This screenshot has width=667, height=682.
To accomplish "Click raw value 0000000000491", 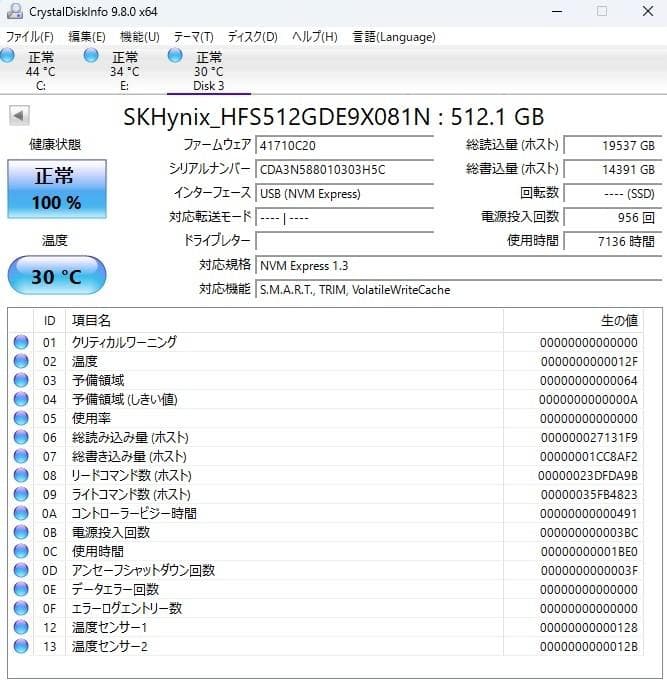I will (589, 514).
